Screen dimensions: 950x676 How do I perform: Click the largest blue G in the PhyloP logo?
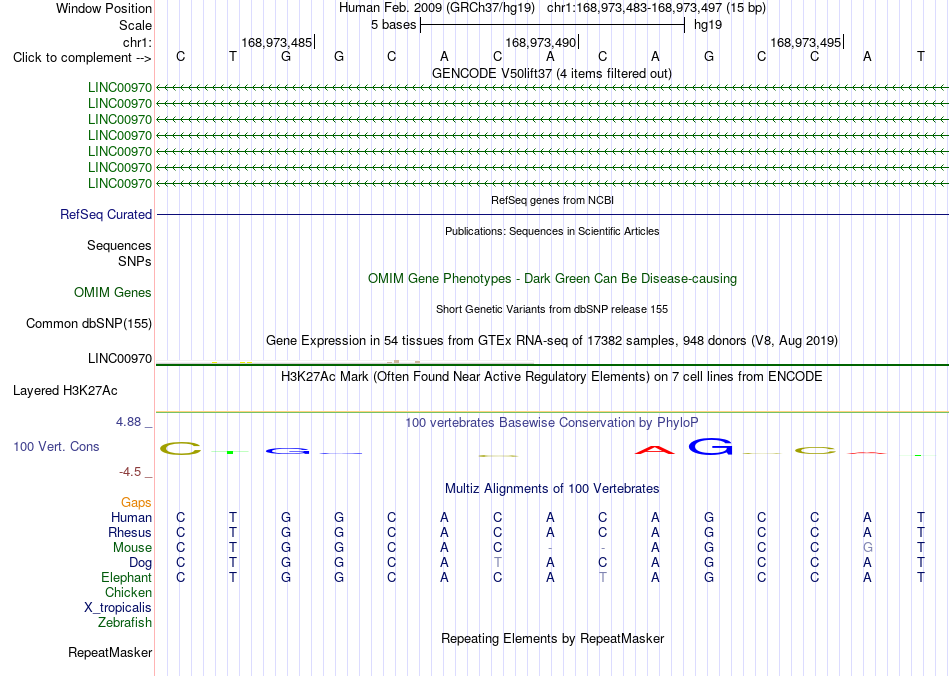click(x=709, y=446)
